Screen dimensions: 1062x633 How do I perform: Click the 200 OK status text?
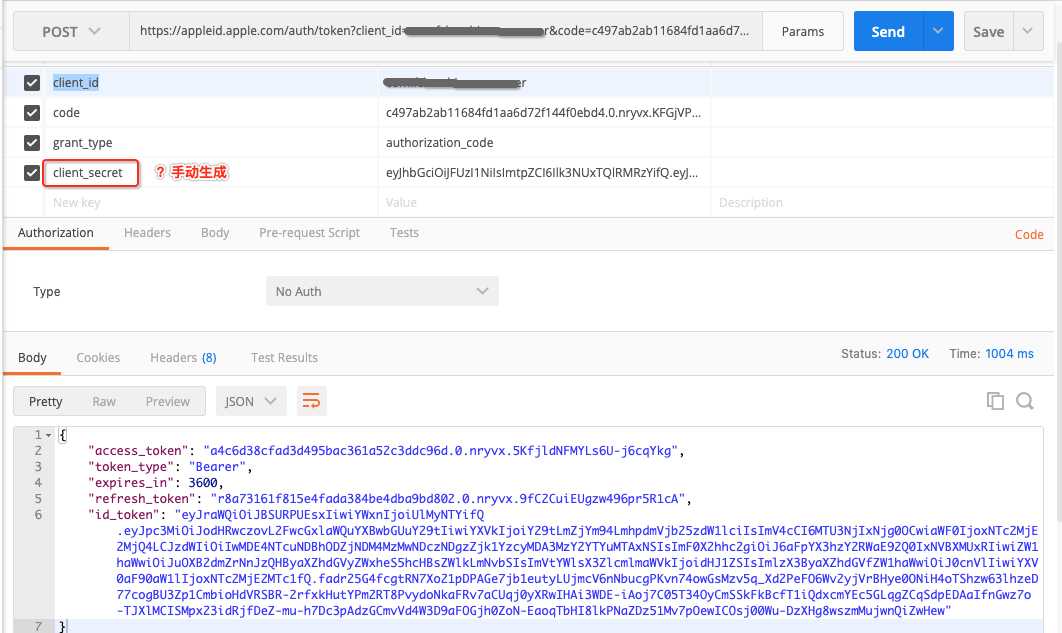tap(908, 353)
